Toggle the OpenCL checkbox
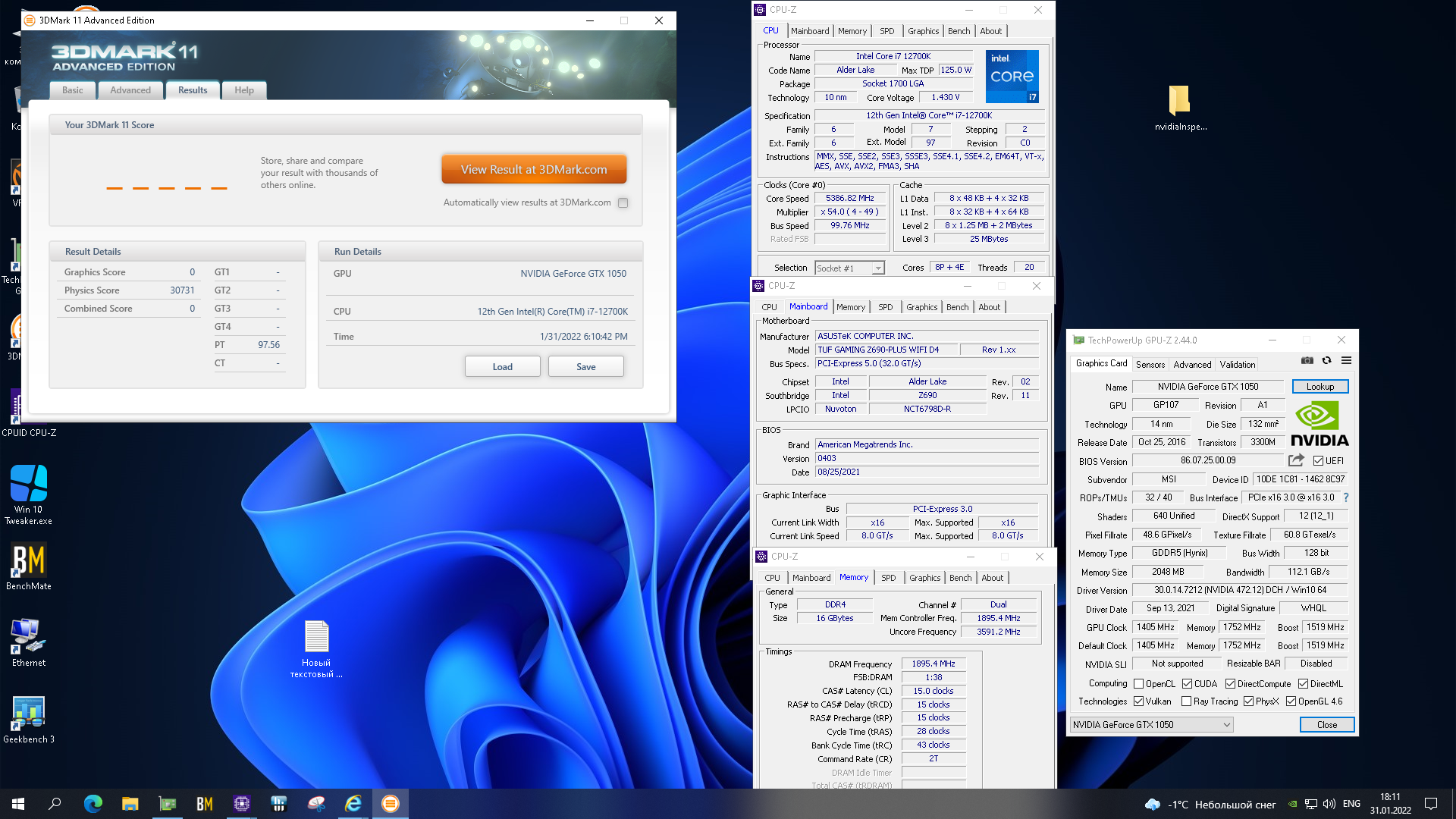Screen dimensions: 1456x819 click(x=1138, y=684)
